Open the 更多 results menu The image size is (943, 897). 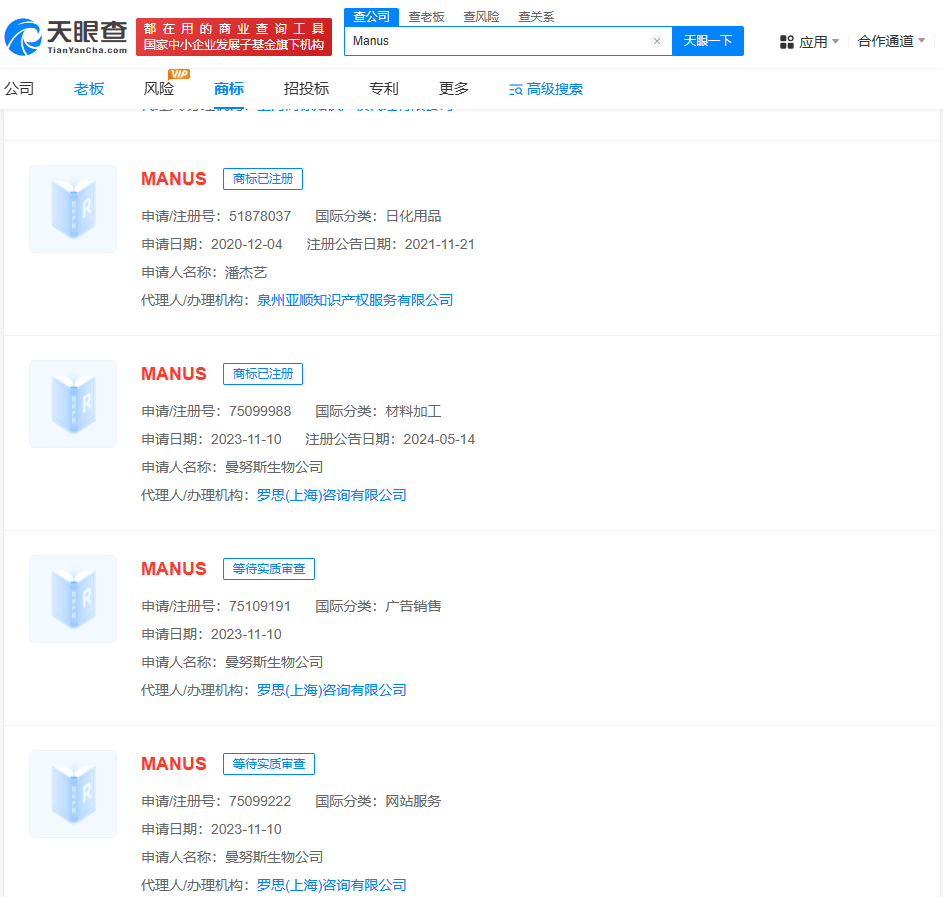coord(453,88)
